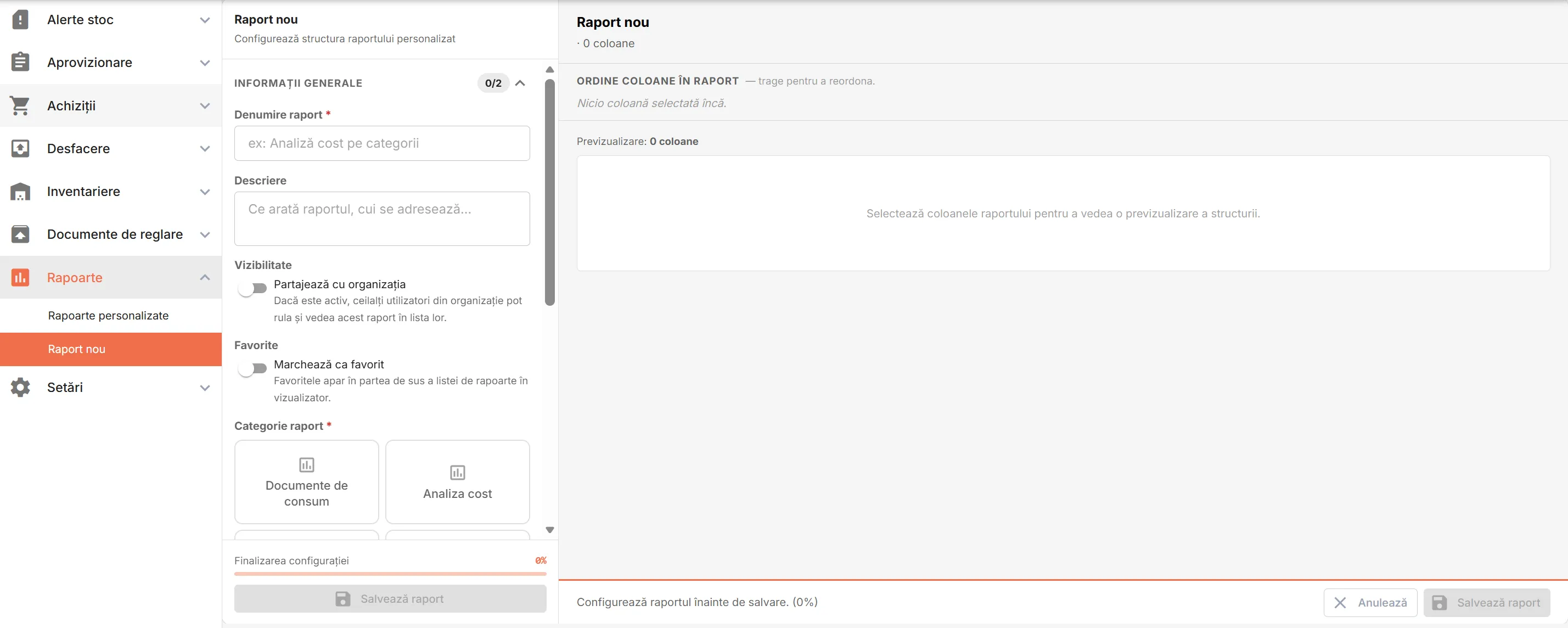Screen dimensions: 1568x628
Task: Click the floppy disk icon in the left panel's save button
Action: pos(342,599)
